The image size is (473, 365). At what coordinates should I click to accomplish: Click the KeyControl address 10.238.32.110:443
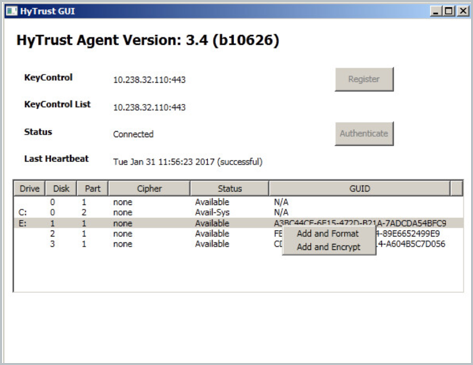149,80
